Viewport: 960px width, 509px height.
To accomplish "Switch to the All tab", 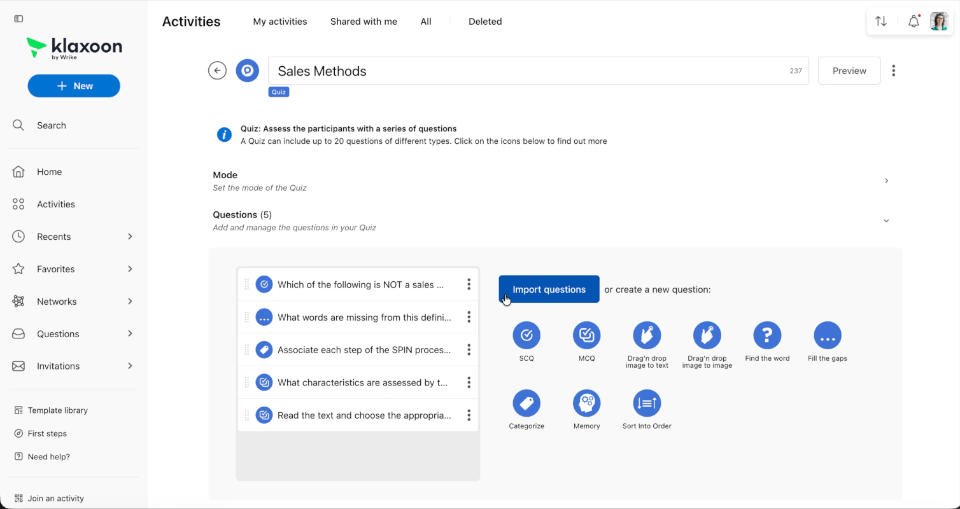I will tap(426, 21).
